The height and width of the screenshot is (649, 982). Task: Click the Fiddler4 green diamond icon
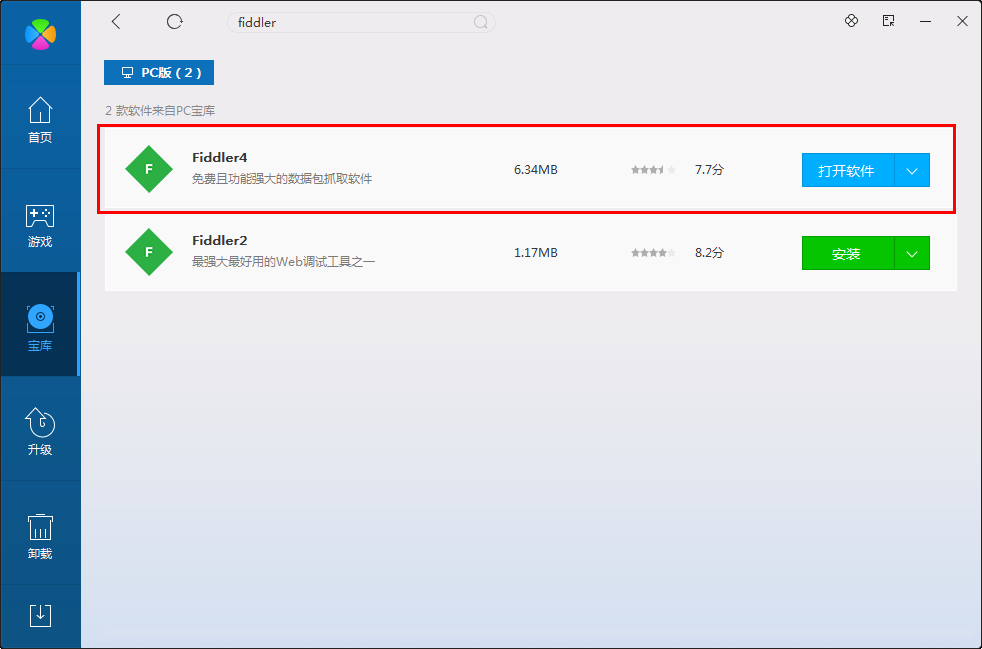tap(149, 169)
